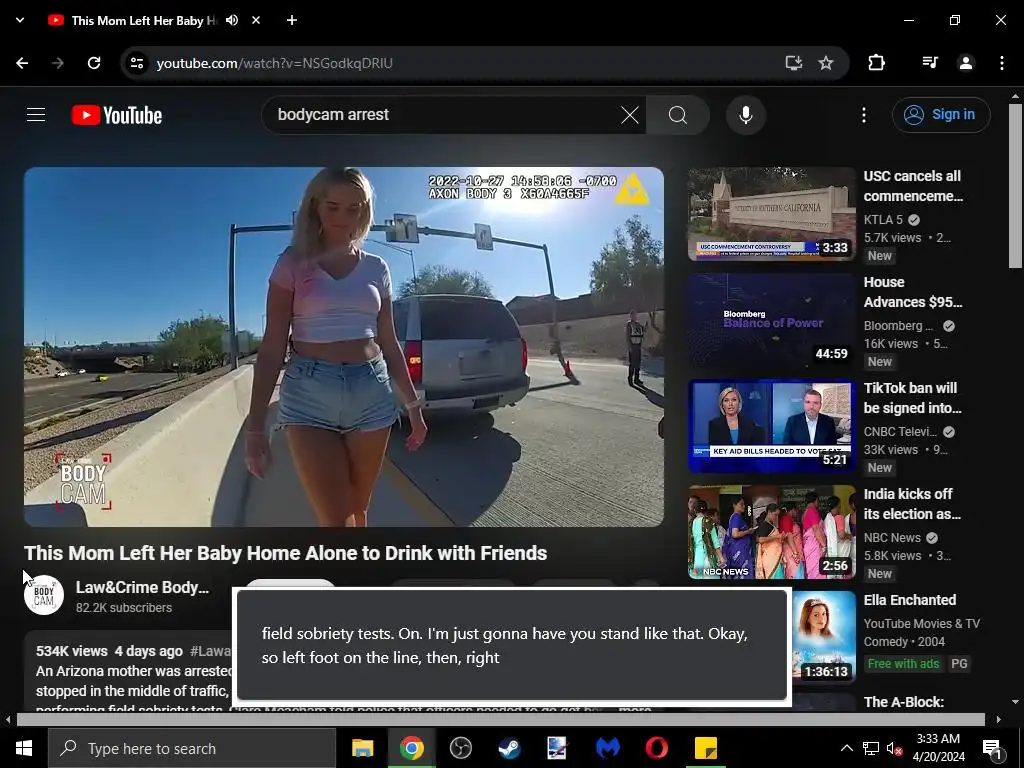Open Steam from the taskbar
The height and width of the screenshot is (768, 1024).
[x=509, y=748]
